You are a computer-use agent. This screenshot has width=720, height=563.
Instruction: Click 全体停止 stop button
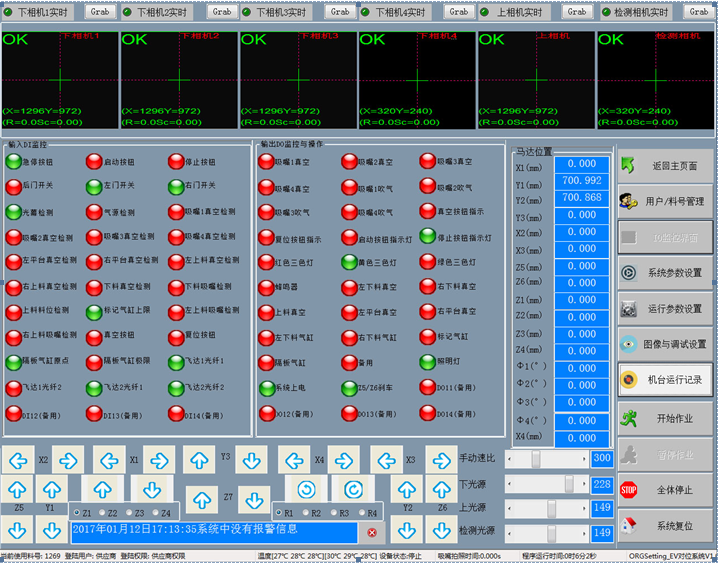point(666,490)
